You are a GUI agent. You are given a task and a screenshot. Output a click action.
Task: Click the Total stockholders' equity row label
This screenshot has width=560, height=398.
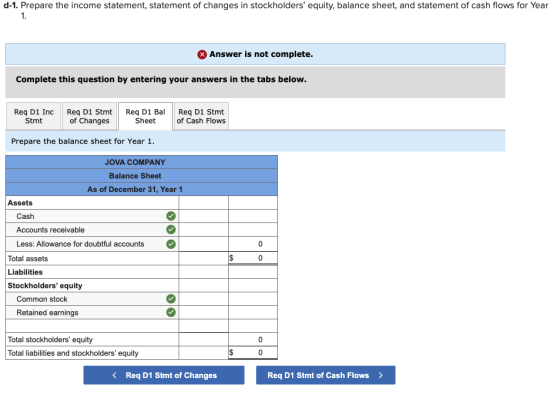click(x=50, y=339)
